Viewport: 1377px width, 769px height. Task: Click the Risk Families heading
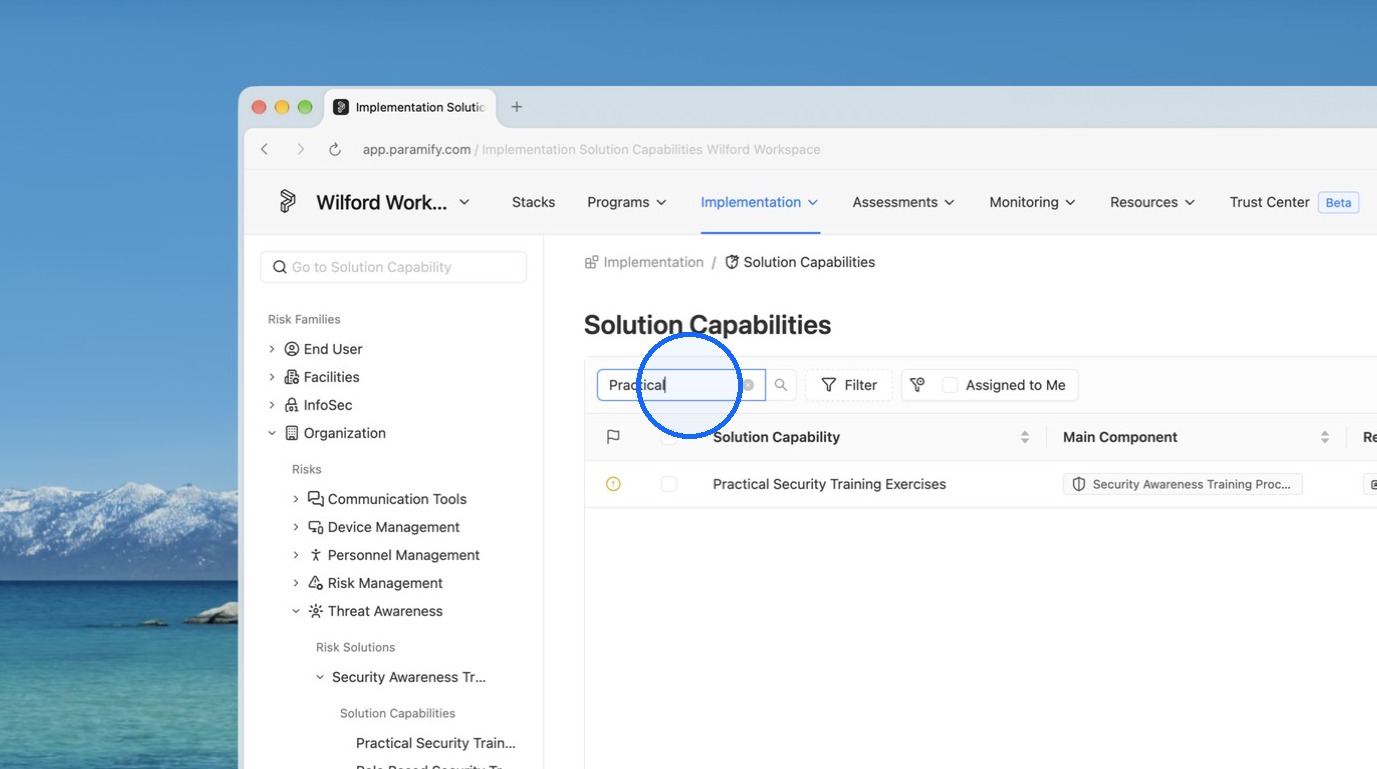pyautogui.click(x=304, y=320)
